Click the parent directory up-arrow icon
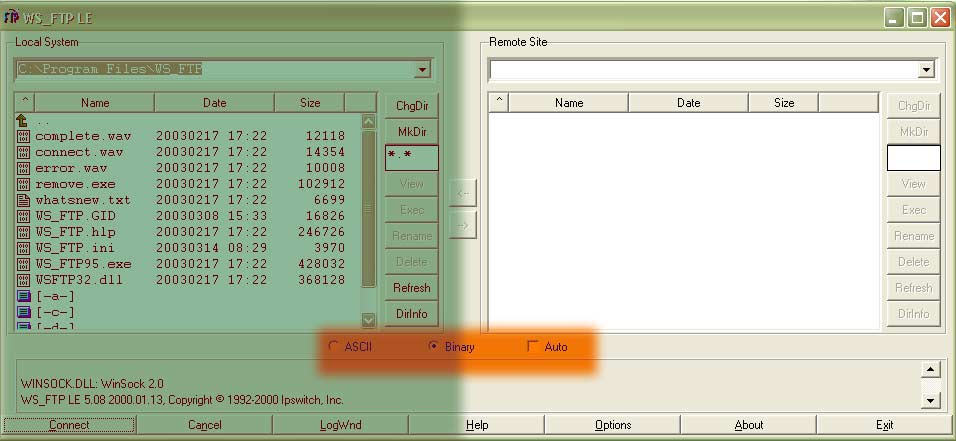 tap(23, 121)
